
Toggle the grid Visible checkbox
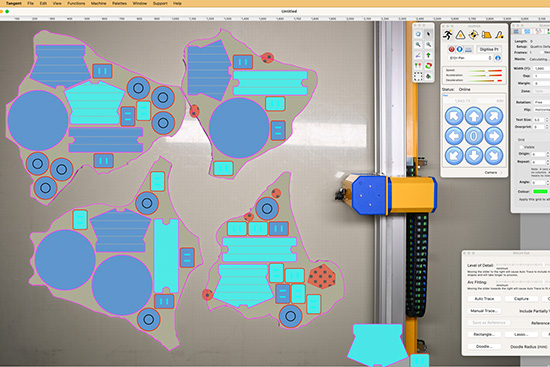[522, 147]
